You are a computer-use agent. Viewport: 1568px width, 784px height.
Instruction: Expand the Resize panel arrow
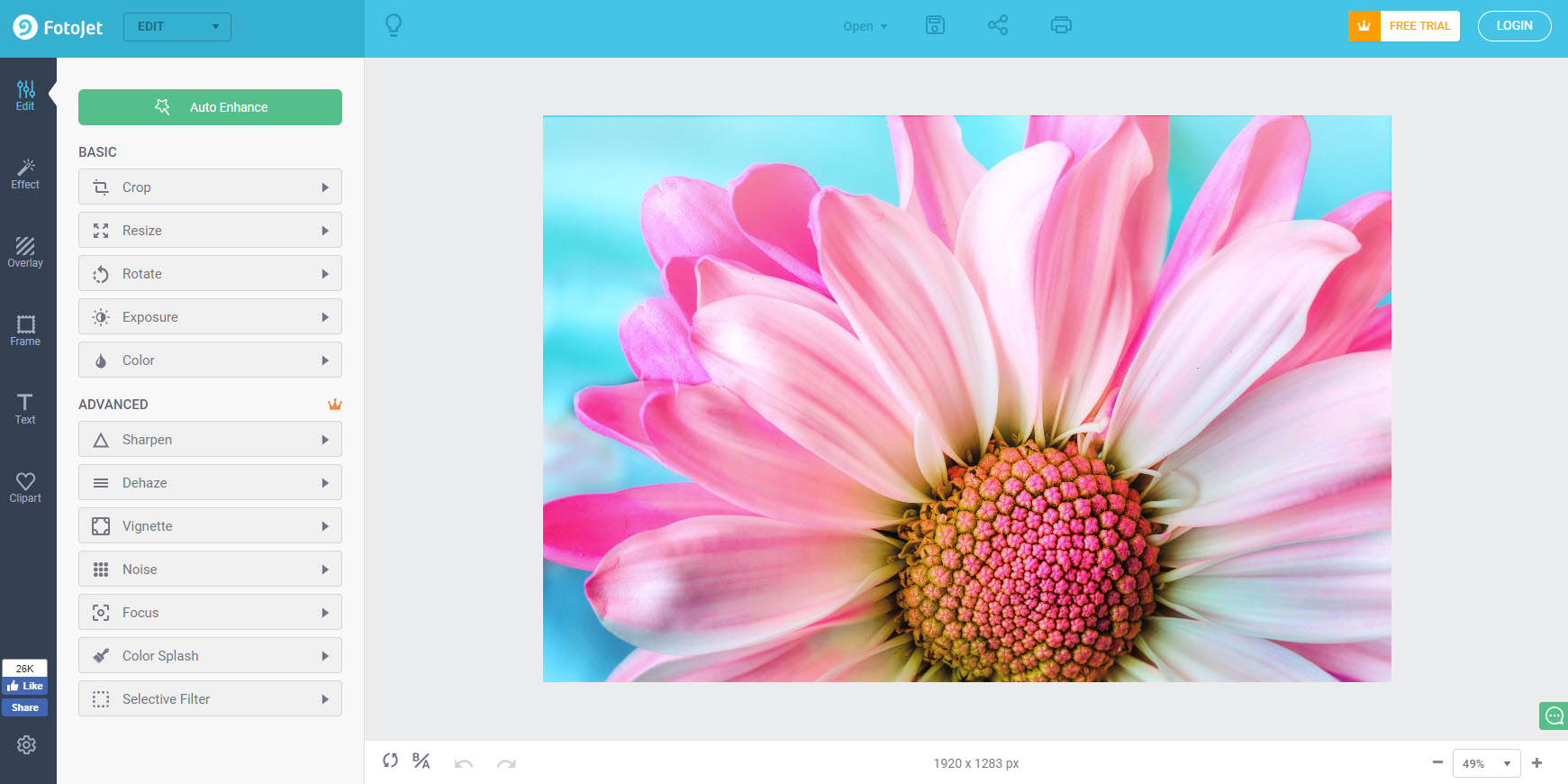click(325, 231)
